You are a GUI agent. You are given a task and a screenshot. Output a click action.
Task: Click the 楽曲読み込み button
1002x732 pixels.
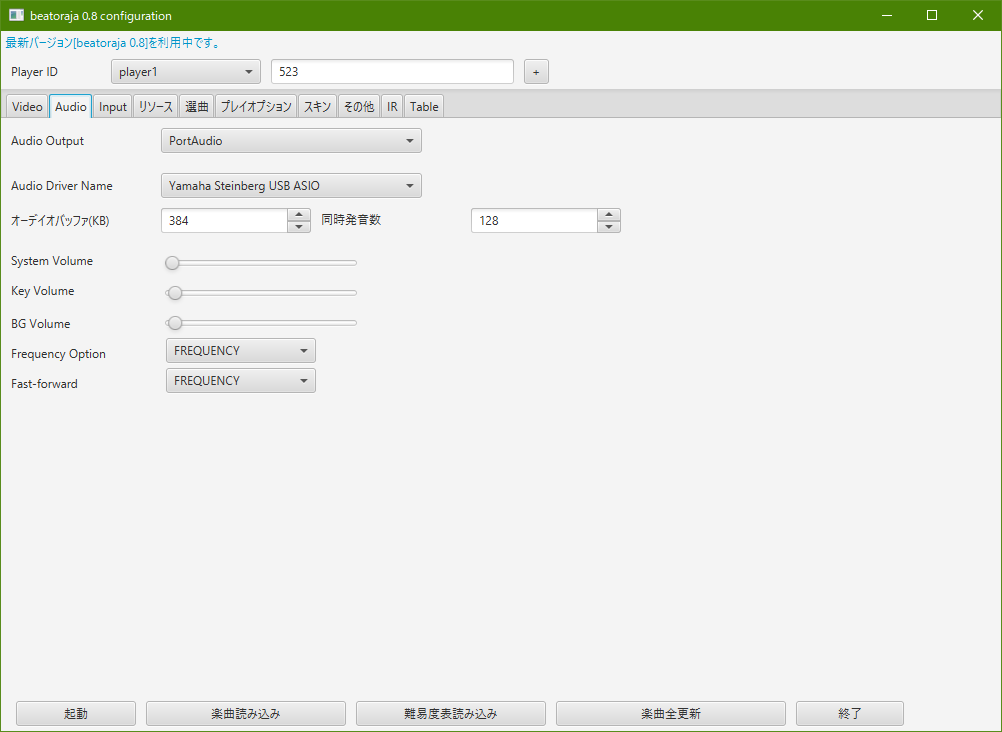[x=246, y=713]
